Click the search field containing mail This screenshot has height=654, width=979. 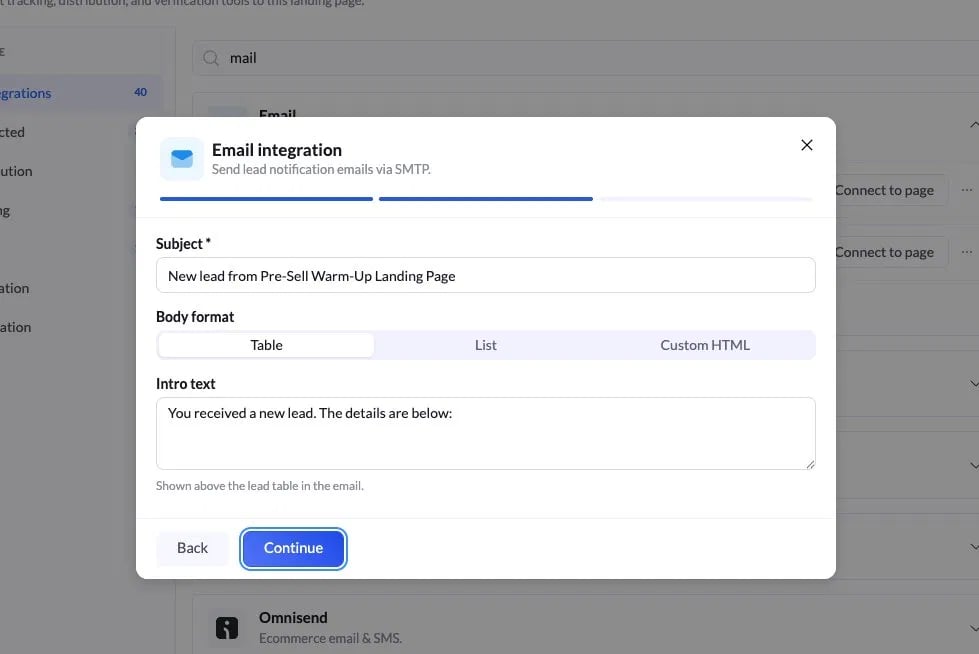587,58
